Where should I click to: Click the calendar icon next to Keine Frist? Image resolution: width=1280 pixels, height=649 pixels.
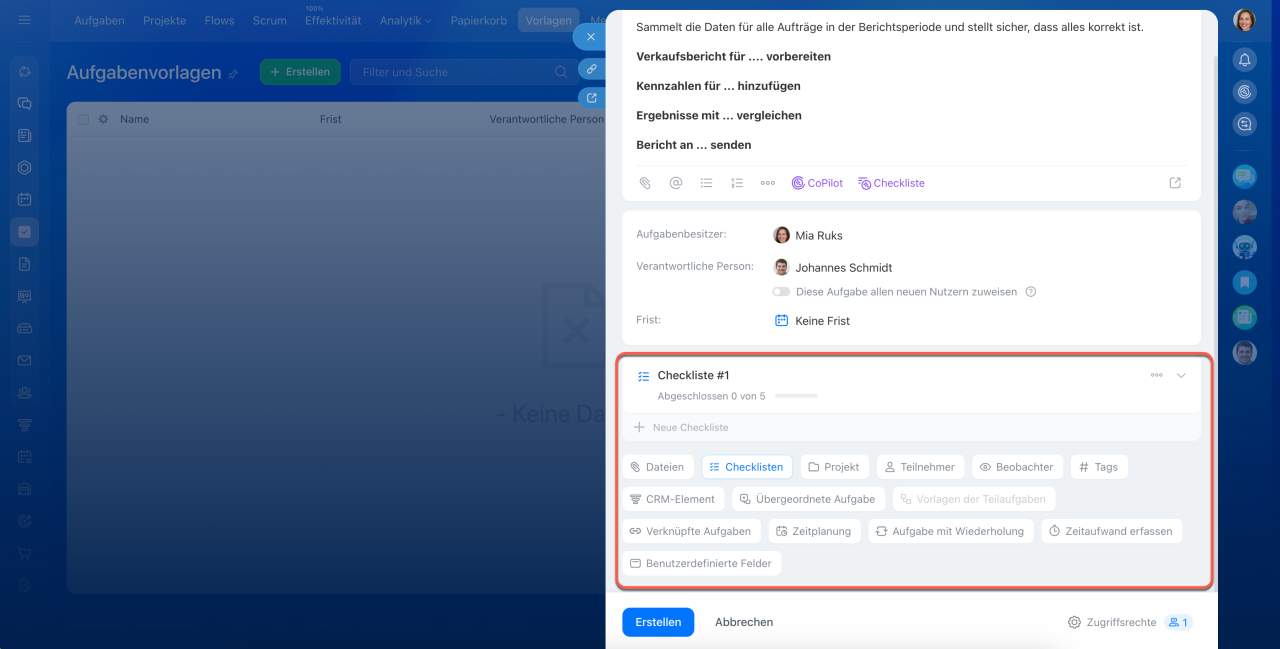[782, 320]
